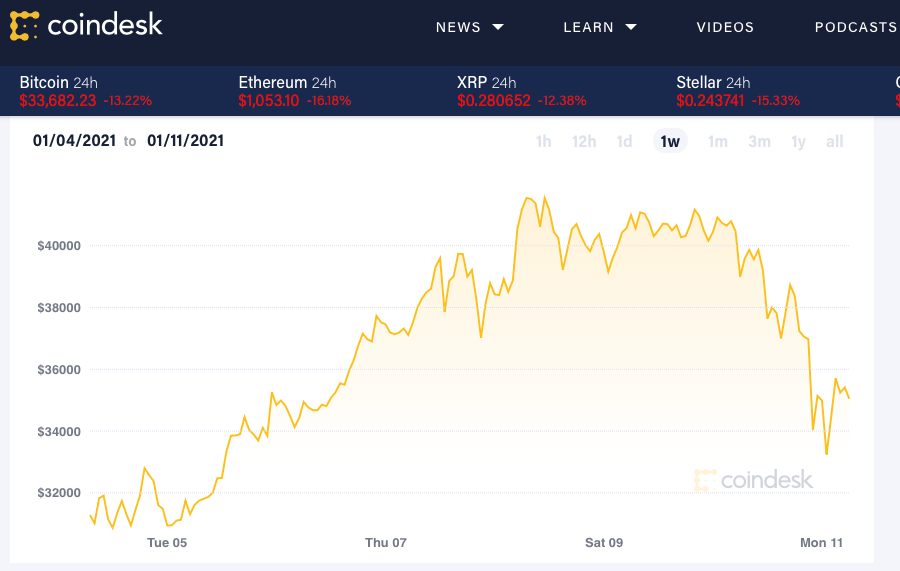Click the $36000 axis label
Screen dimensions: 900x571
pos(59,370)
